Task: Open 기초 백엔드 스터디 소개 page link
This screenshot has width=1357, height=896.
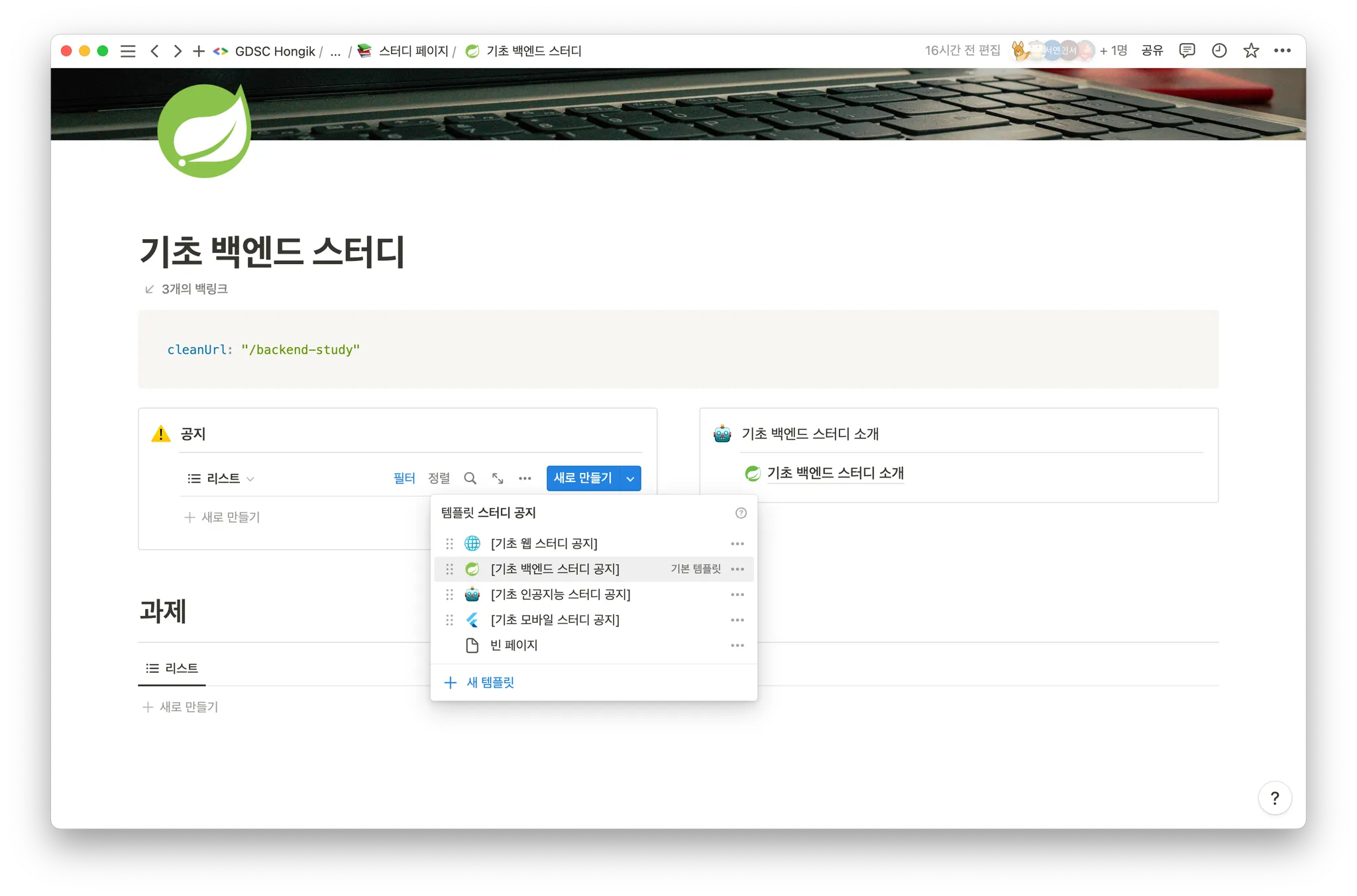Action: tap(835, 473)
